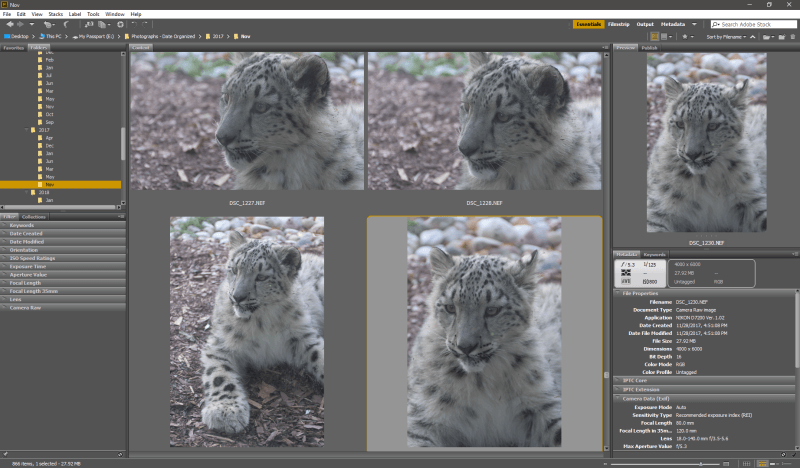Open thumbnail quality options icon
The height and width of the screenshot is (468, 800).
tap(666, 37)
